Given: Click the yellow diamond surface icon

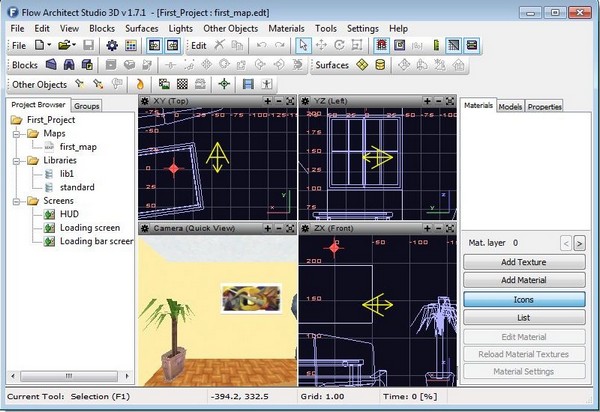Looking at the screenshot, I should click(x=362, y=65).
